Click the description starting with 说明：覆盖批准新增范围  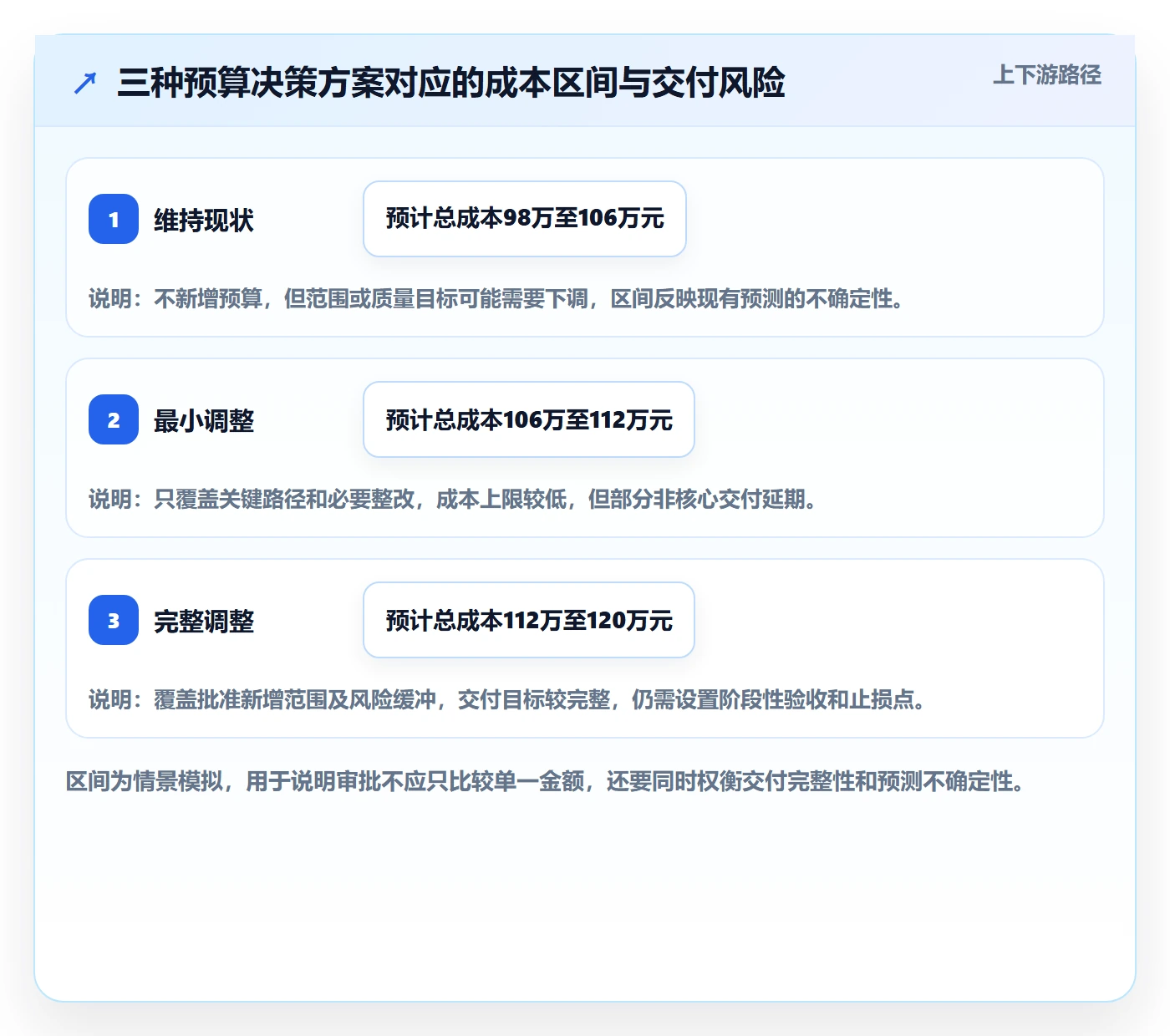tap(507, 700)
